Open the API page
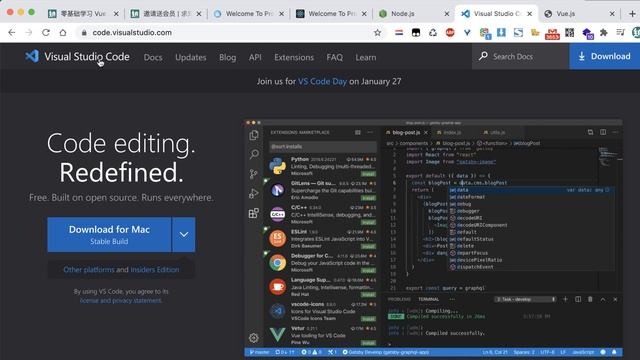 255,57
